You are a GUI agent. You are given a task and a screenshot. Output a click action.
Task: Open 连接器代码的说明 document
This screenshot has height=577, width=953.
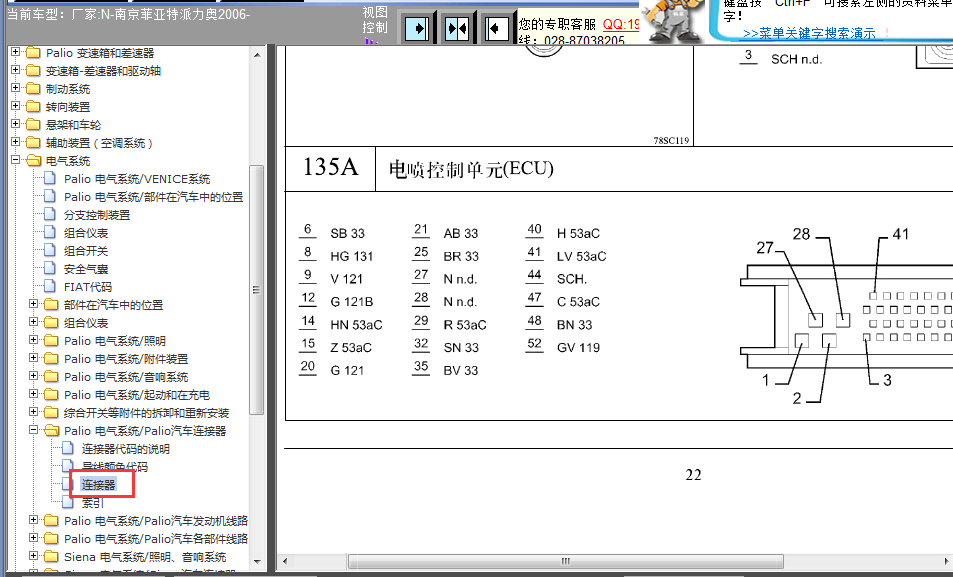pos(126,449)
